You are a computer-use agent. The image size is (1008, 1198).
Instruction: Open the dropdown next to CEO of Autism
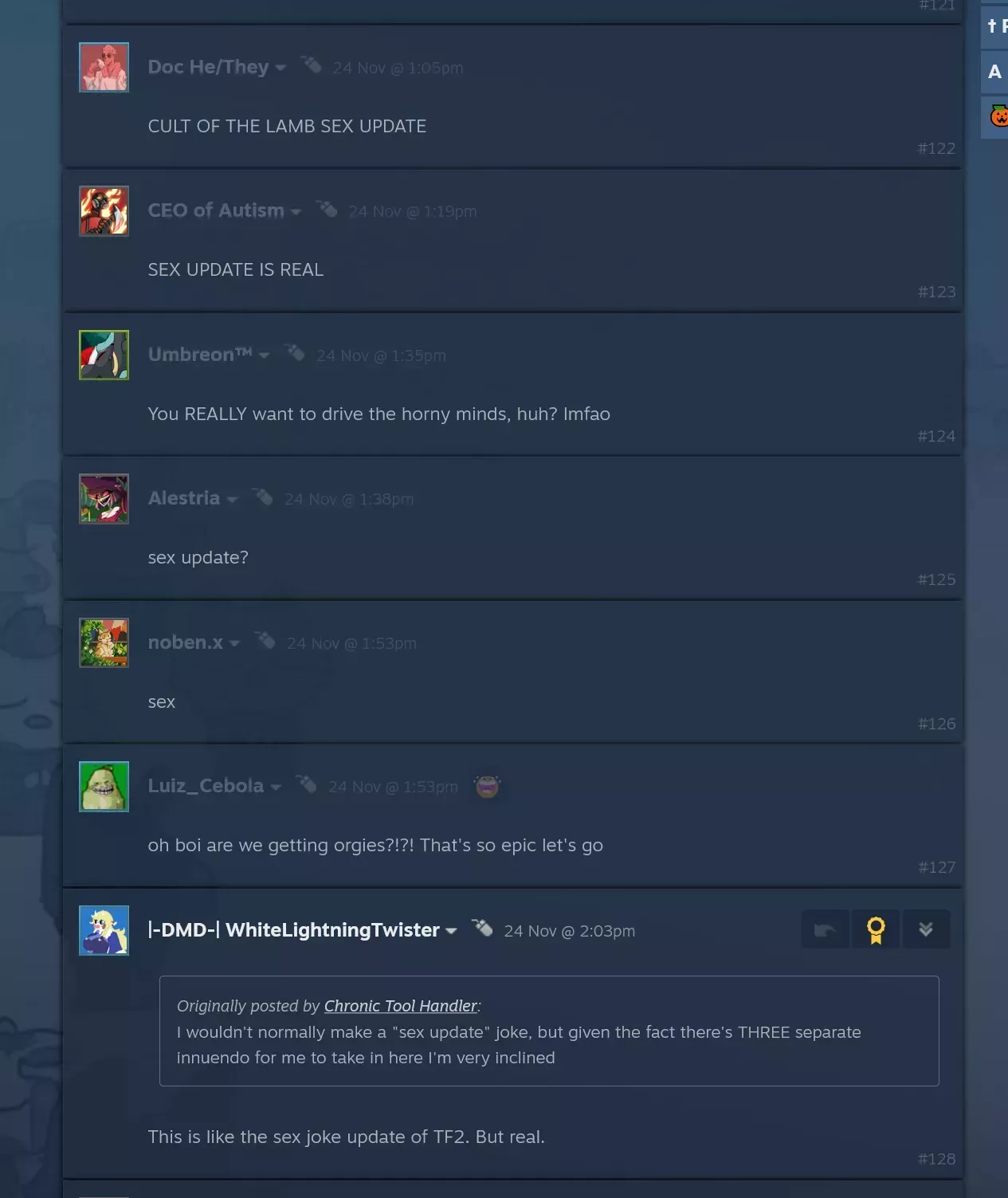[296, 212]
